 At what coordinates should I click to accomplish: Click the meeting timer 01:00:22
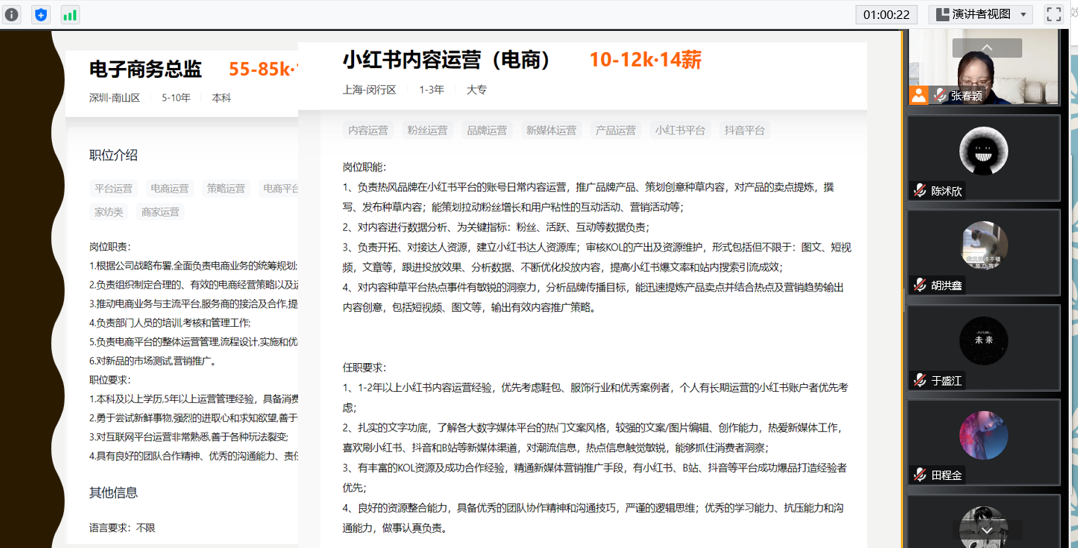click(x=886, y=15)
